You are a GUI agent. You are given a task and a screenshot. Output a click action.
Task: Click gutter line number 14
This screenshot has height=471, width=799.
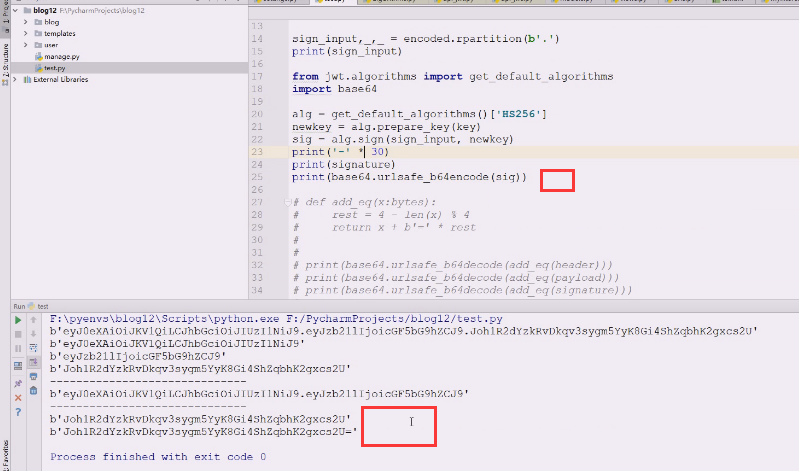tap(257, 39)
